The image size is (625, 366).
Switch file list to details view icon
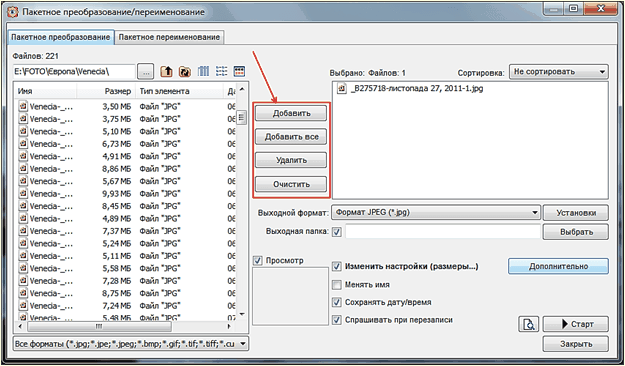(239, 71)
